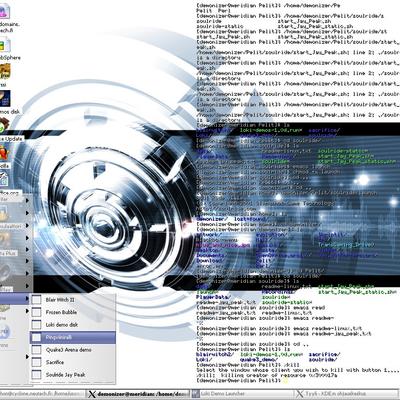
Task: Launch Blair Witch II from the games menu
Action: pyautogui.click(x=73, y=300)
